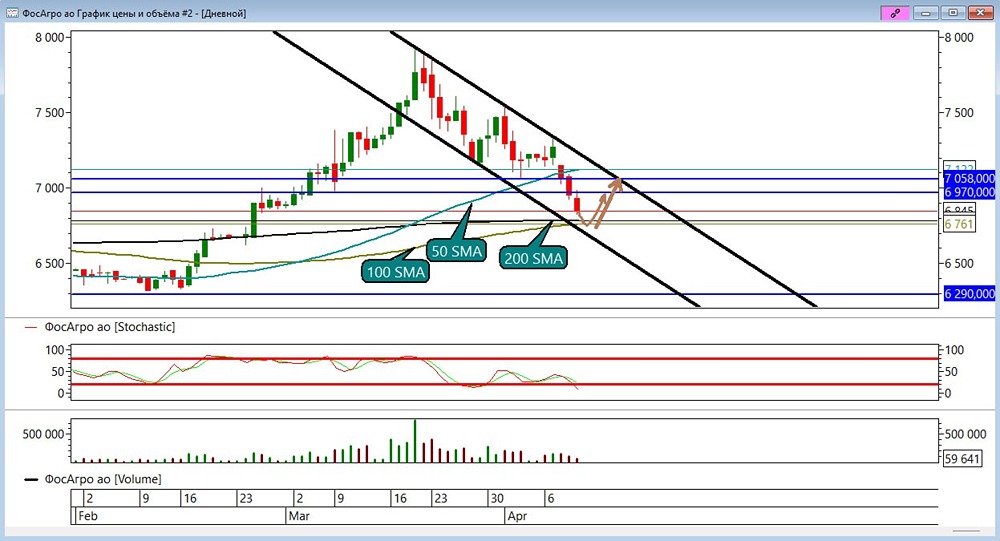This screenshot has height=541, width=1000.
Task: Click the 6 500 label on left price axis
Action: [x=50, y=263]
